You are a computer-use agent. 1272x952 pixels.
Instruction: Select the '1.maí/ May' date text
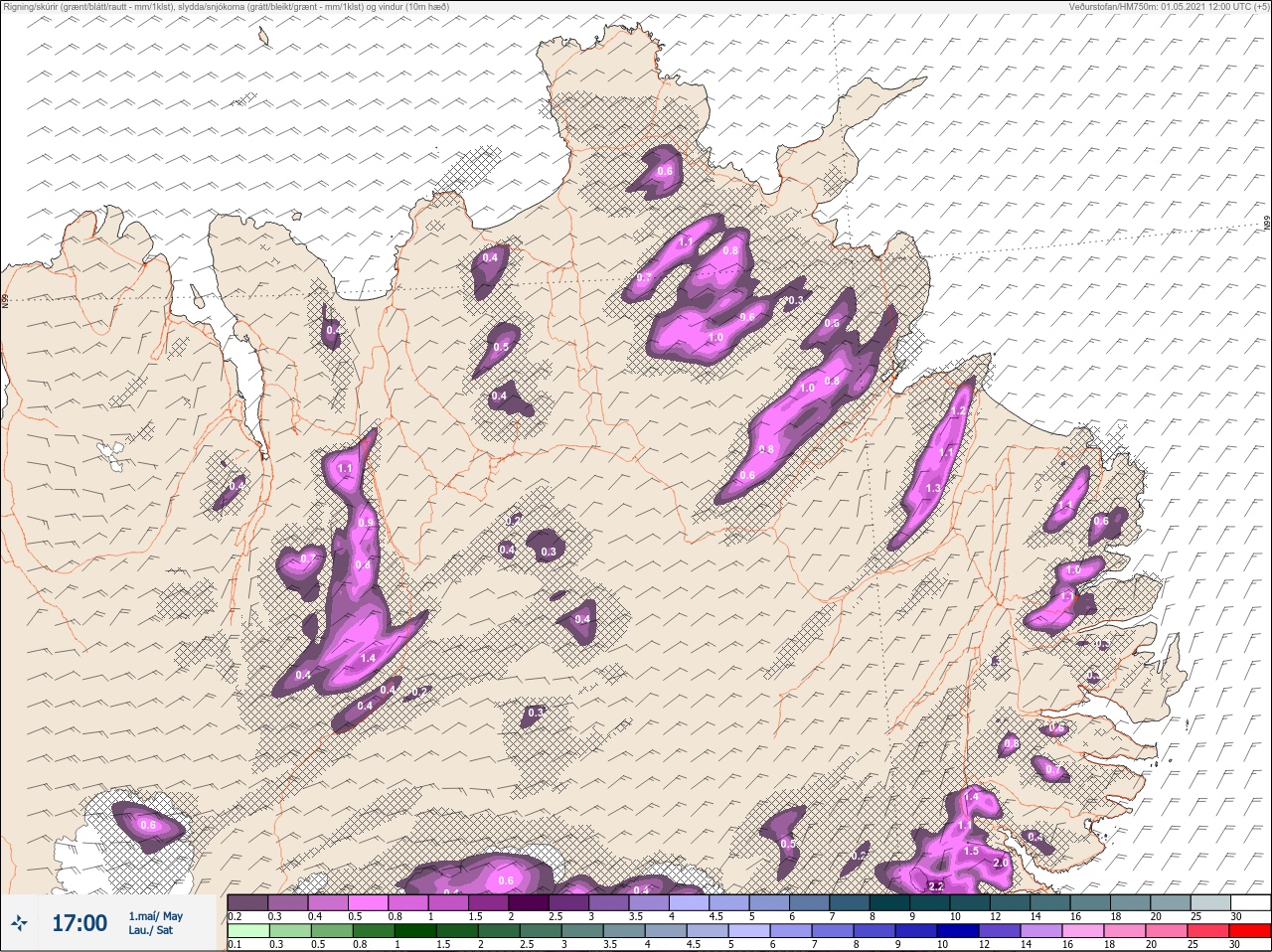coord(155,916)
